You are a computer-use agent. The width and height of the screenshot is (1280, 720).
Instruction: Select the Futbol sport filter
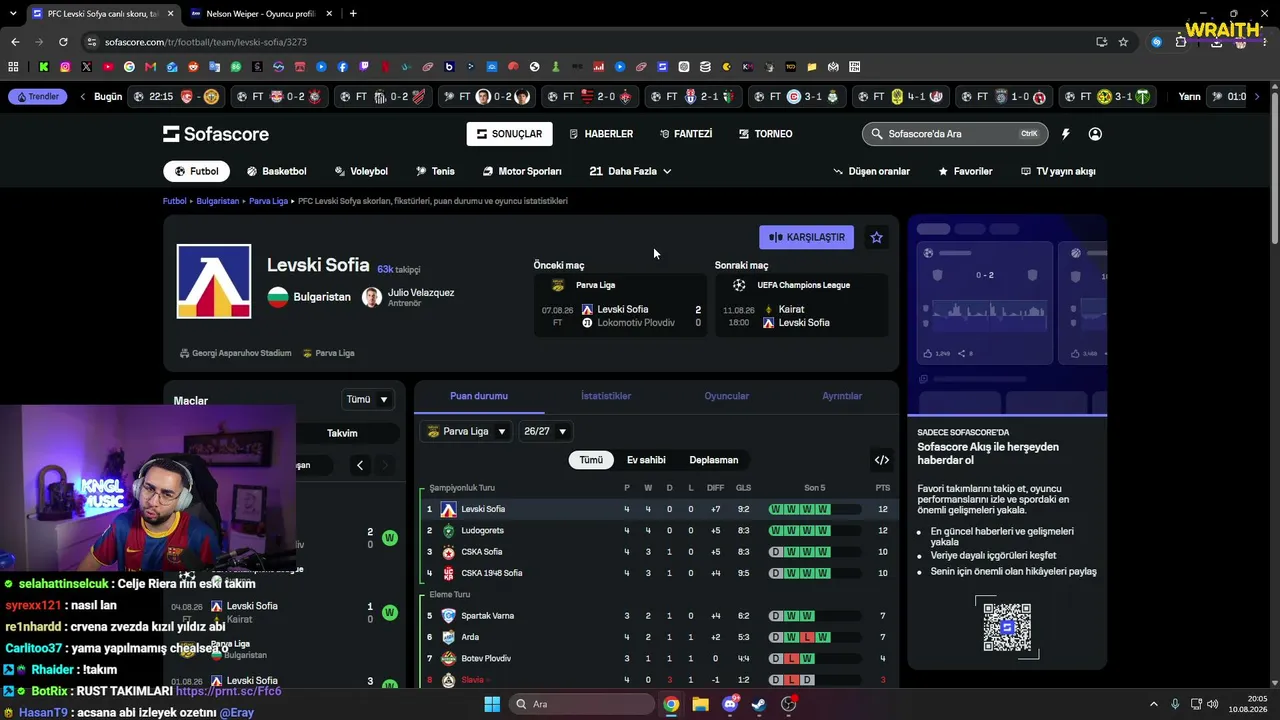click(x=196, y=171)
